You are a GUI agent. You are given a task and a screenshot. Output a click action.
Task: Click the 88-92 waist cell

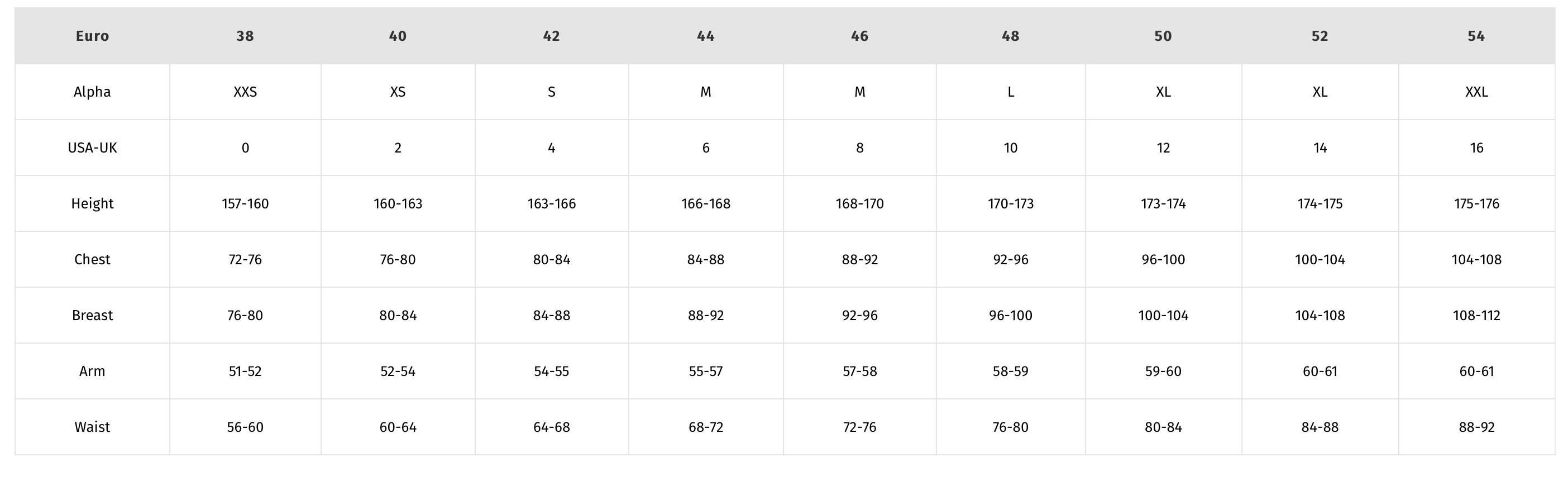pyautogui.click(x=1476, y=427)
